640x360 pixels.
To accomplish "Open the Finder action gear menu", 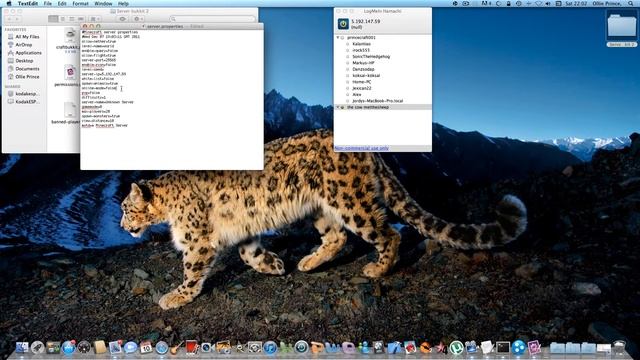I will [139, 19].
